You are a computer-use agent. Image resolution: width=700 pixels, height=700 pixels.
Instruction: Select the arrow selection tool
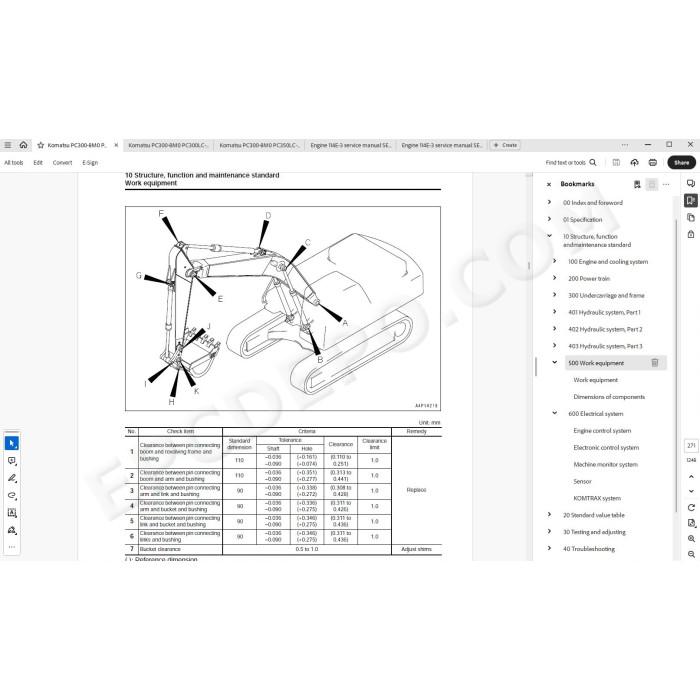pos(12,443)
